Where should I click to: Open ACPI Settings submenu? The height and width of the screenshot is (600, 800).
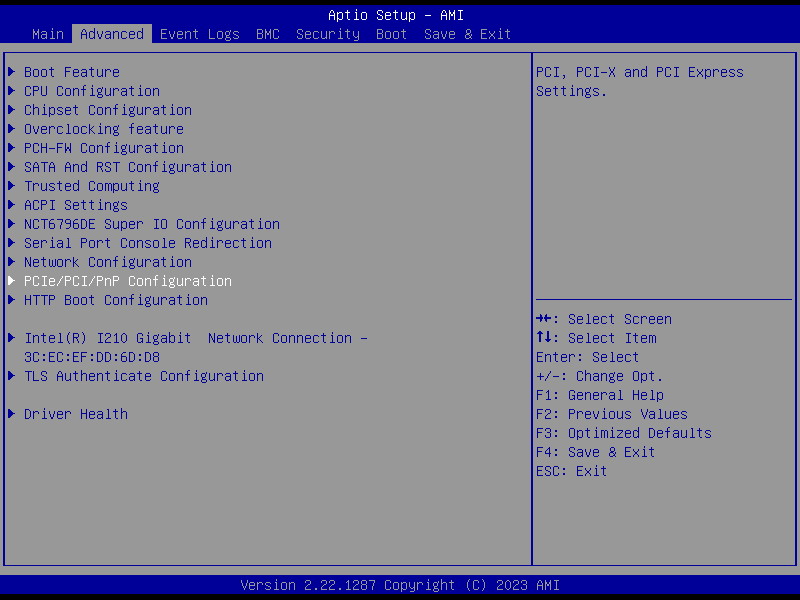[76, 205]
